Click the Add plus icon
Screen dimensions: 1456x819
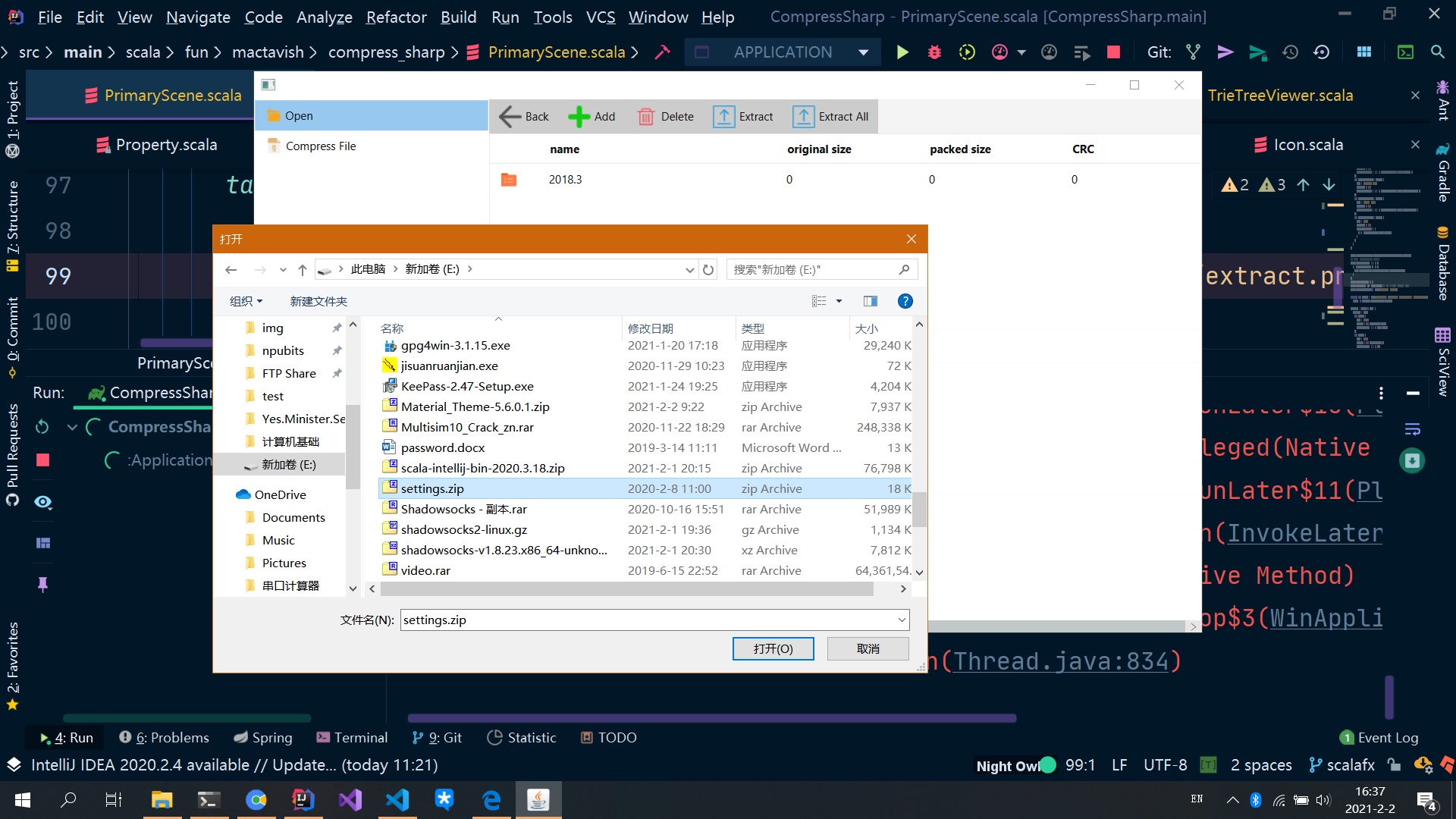(579, 117)
